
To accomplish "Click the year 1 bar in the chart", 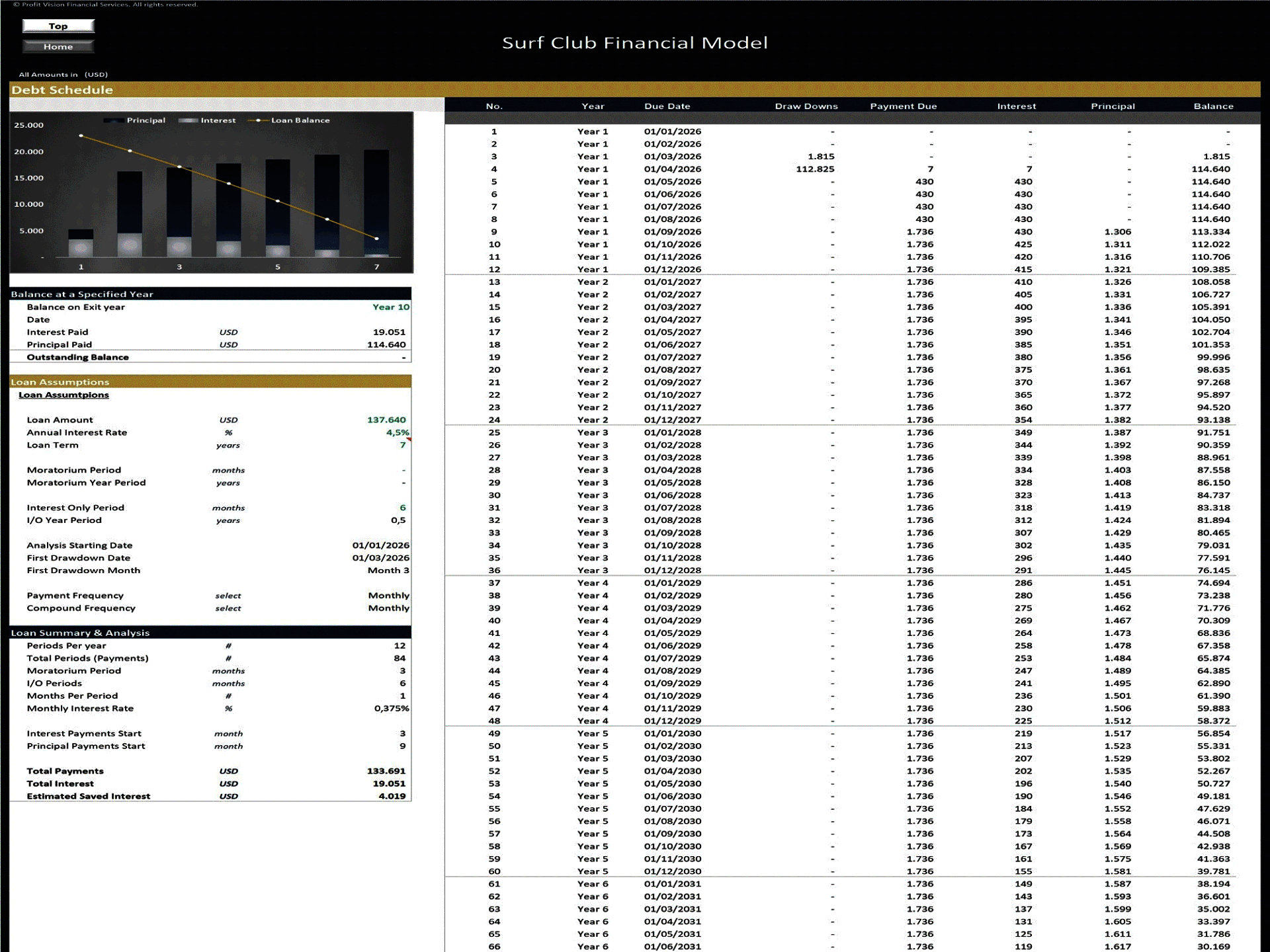I will (x=81, y=243).
